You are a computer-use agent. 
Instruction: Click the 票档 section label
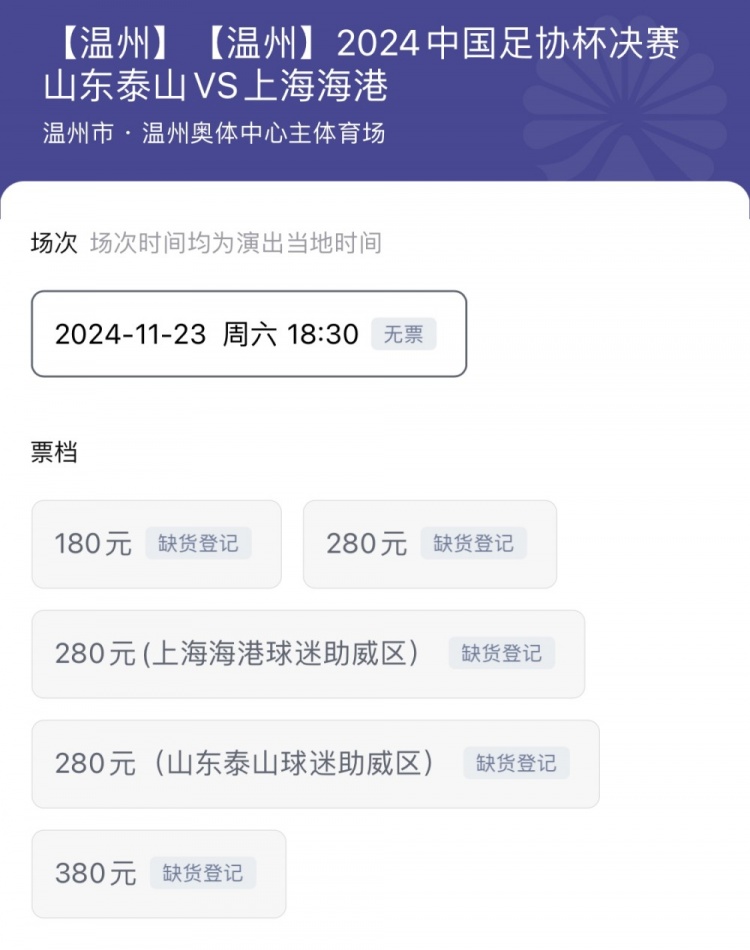[x=54, y=452]
